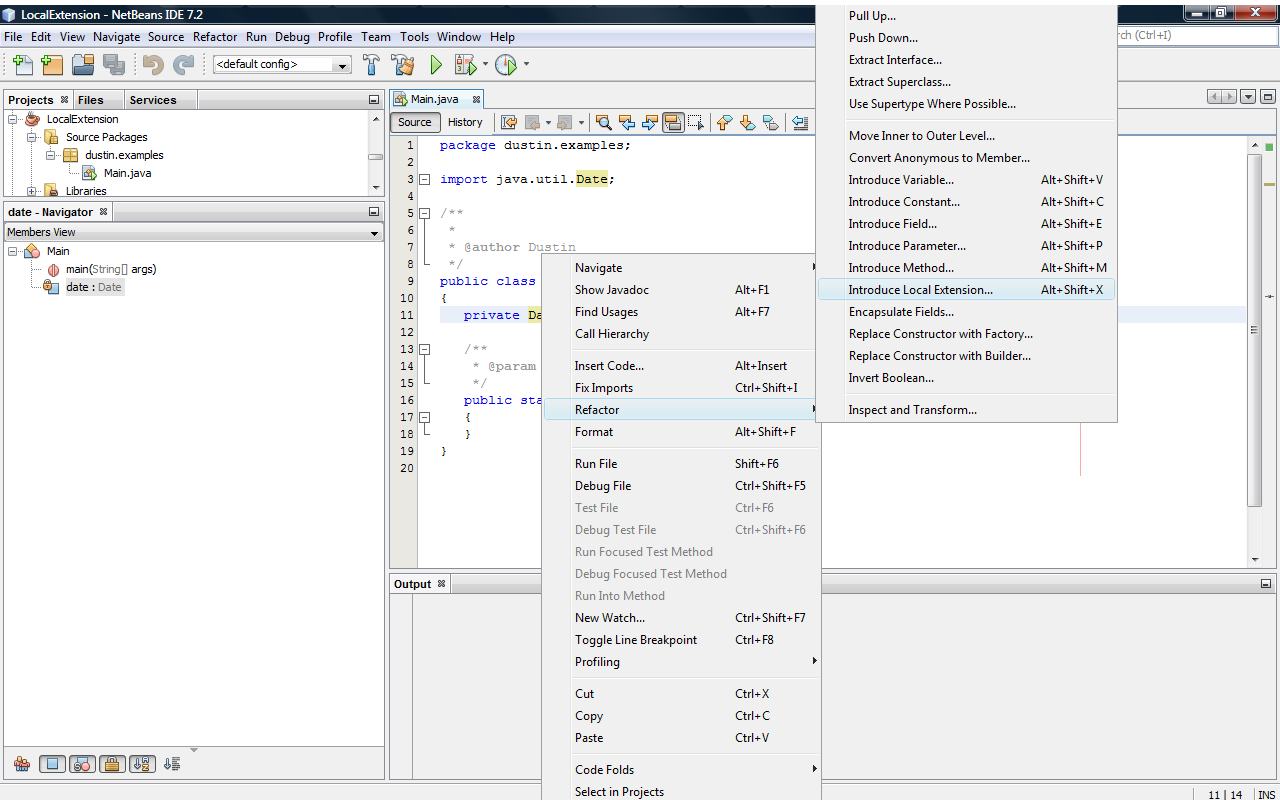This screenshot has width=1280, height=800.
Task: Close the Projects panel tab
Action: [64, 100]
